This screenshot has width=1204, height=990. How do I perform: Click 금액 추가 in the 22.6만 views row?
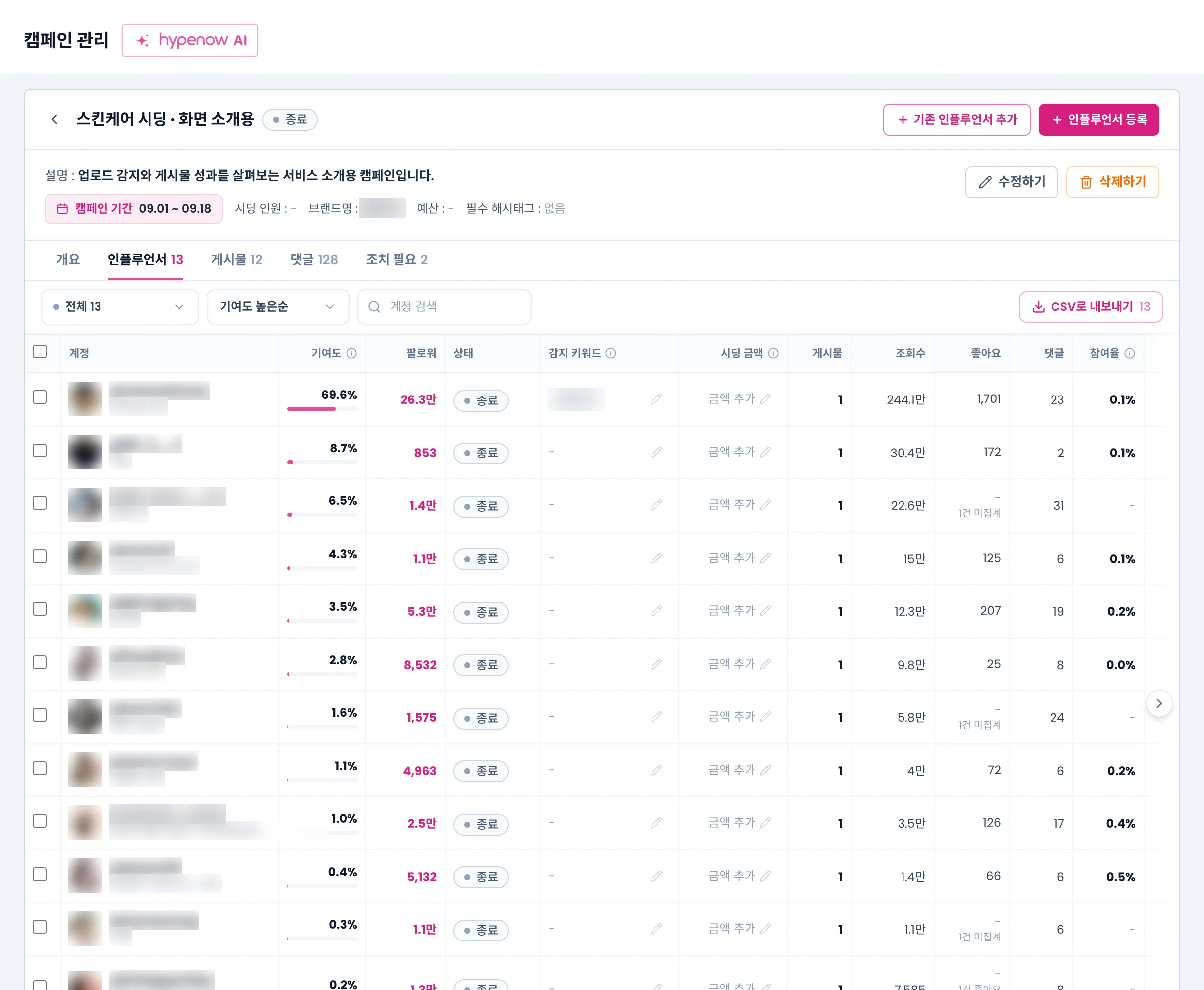(740, 505)
